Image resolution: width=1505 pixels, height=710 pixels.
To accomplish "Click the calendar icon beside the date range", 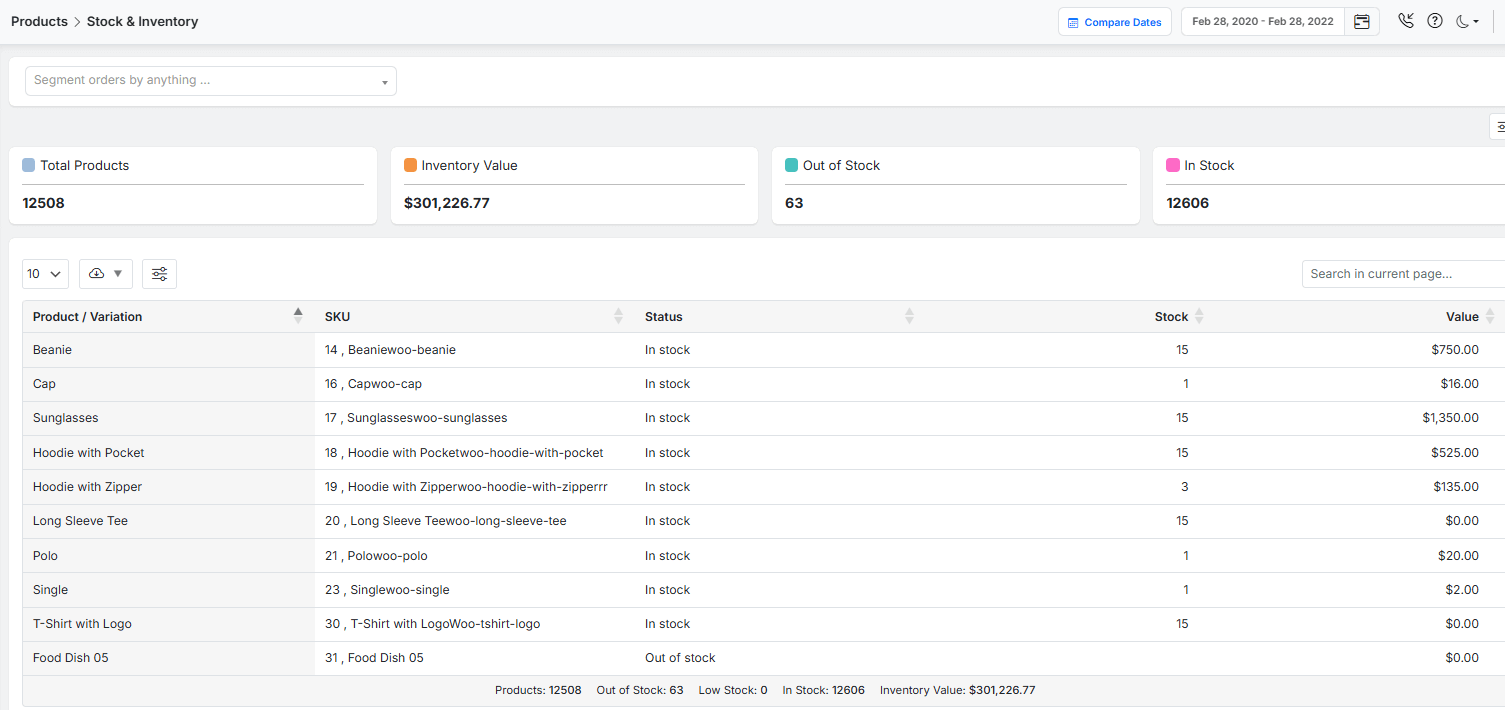I will [1361, 22].
